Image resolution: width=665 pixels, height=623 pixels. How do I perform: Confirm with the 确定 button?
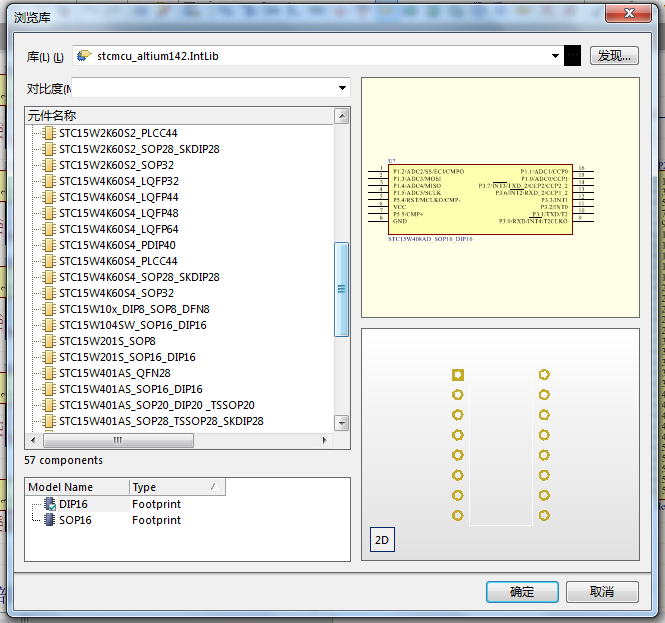click(522, 592)
